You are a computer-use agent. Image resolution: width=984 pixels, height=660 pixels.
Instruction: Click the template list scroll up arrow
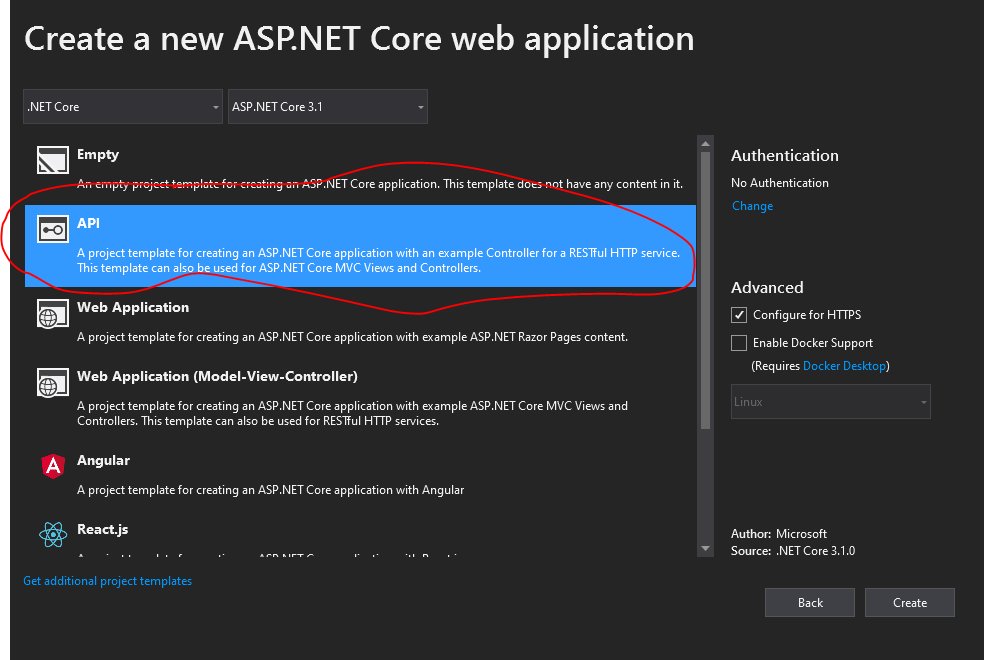pos(705,144)
